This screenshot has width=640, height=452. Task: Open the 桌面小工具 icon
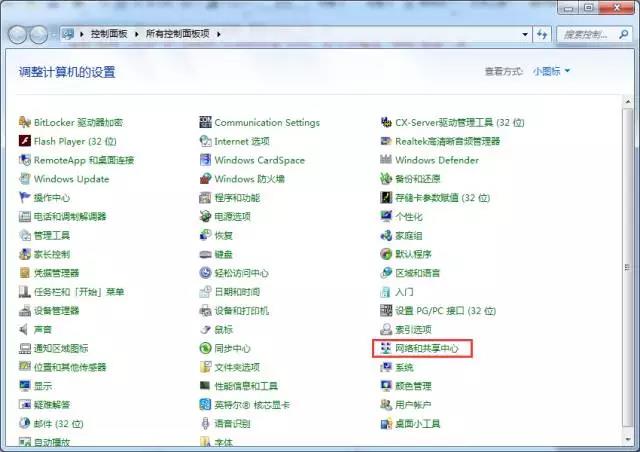pyautogui.click(x=386, y=423)
